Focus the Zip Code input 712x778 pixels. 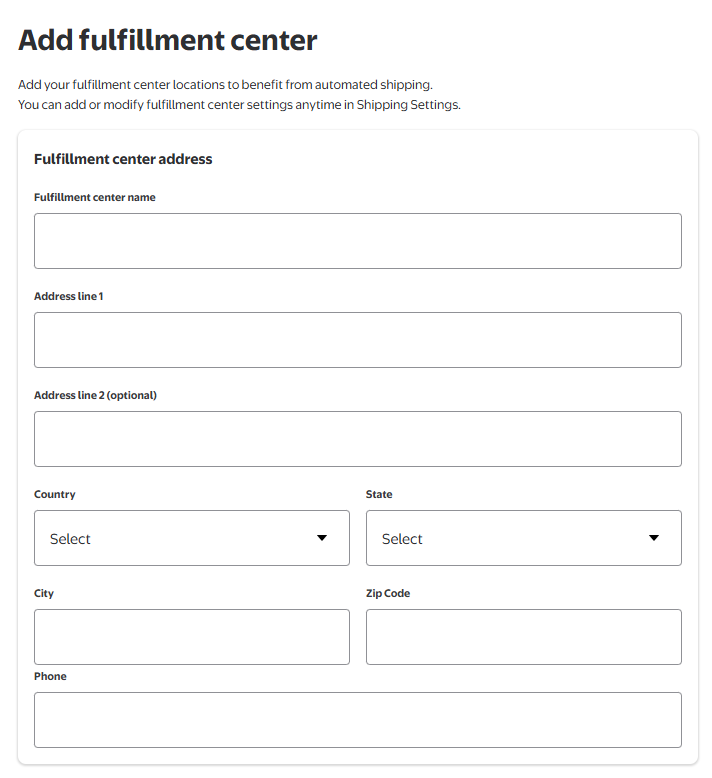pyautogui.click(x=523, y=637)
